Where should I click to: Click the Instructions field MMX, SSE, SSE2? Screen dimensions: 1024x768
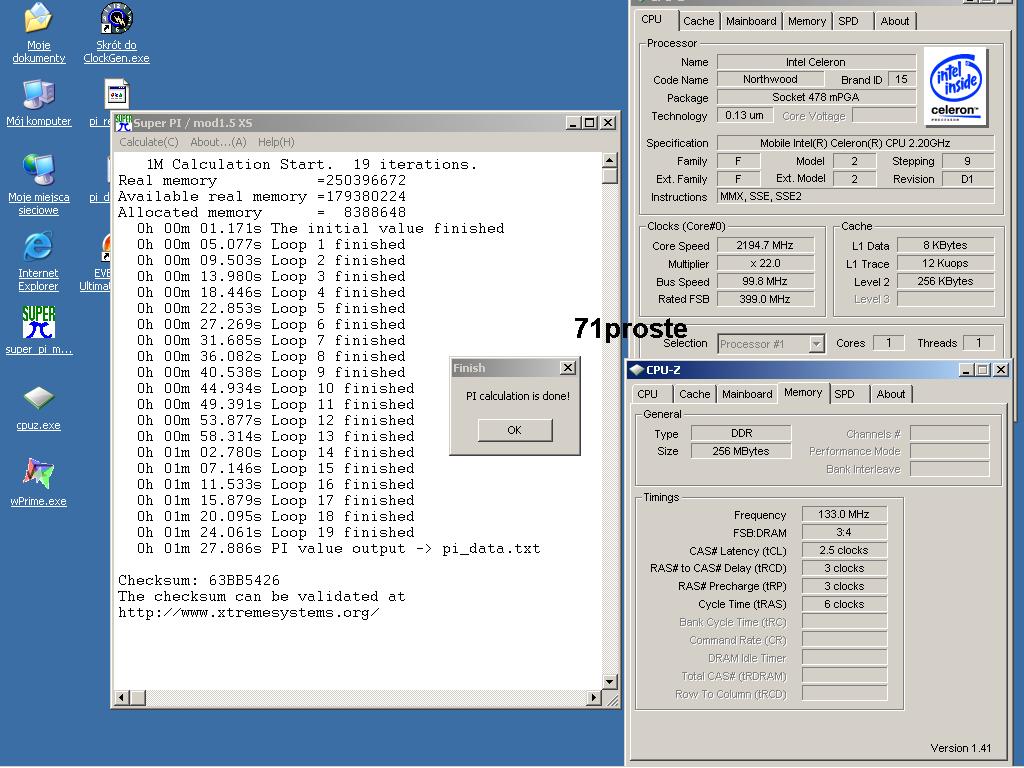[x=856, y=196]
